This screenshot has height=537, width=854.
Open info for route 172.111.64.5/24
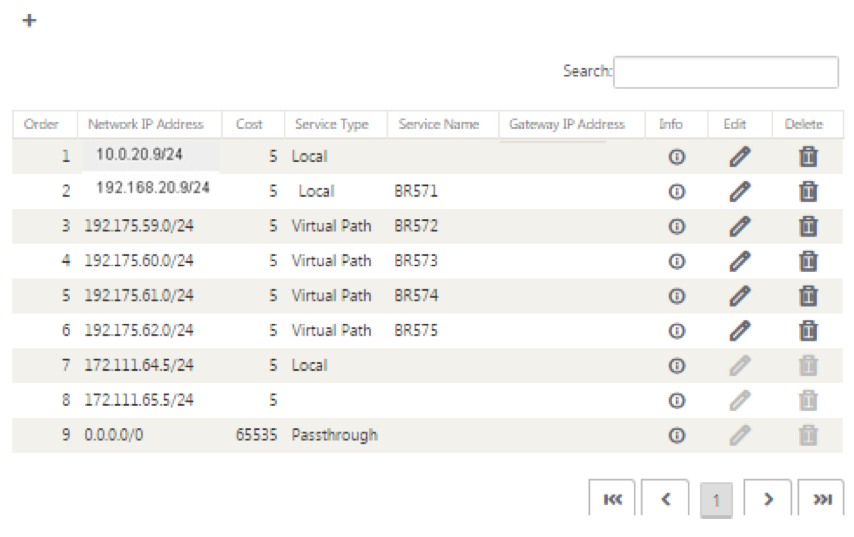(676, 366)
